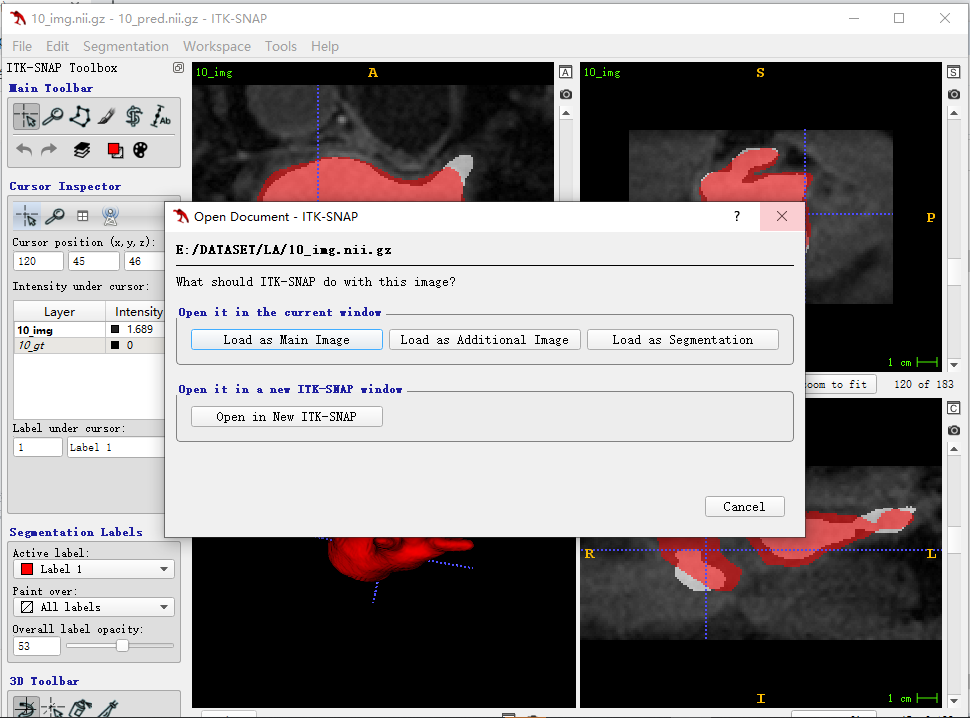
Task: Click the 120 of 183 slice indicator
Action: point(924,385)
